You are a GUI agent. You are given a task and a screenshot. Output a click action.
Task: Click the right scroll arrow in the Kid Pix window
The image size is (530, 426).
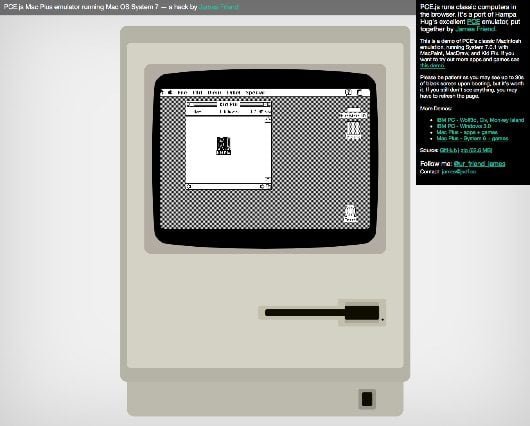[x=262, y=186]
